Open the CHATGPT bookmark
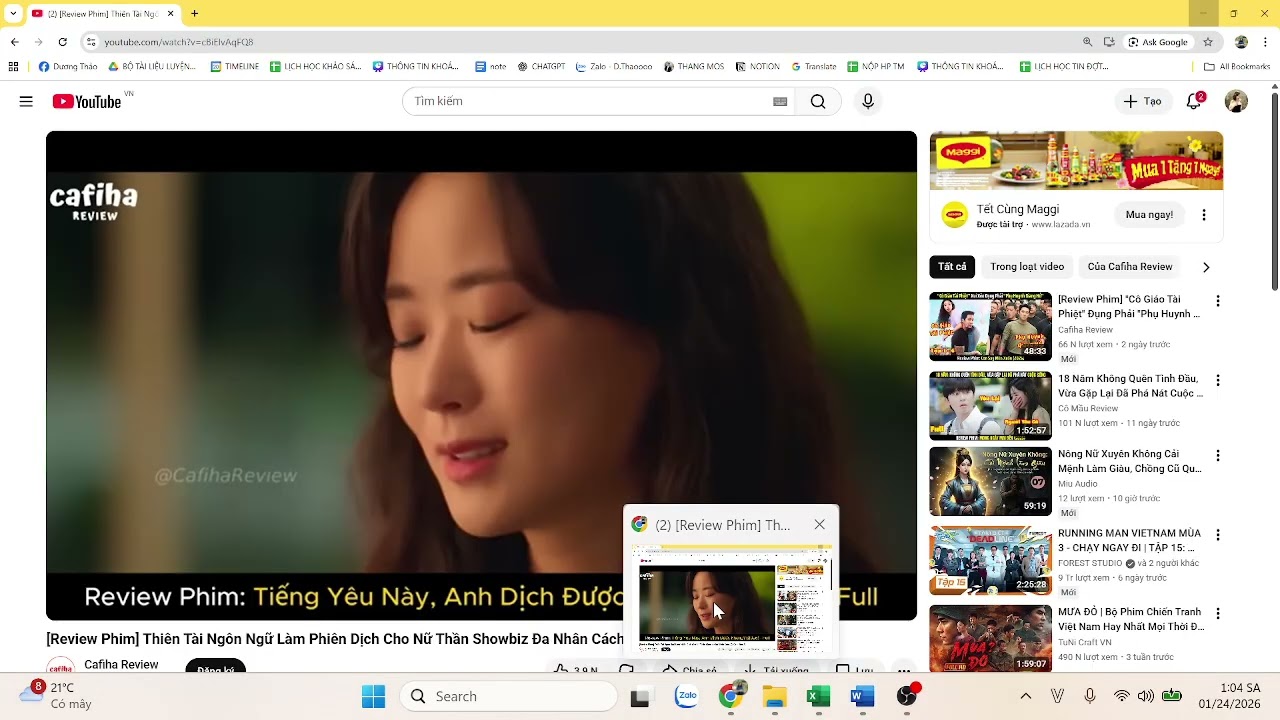Screen dimensions: 1280x720 pyautogui.click(x=541, y=67)
